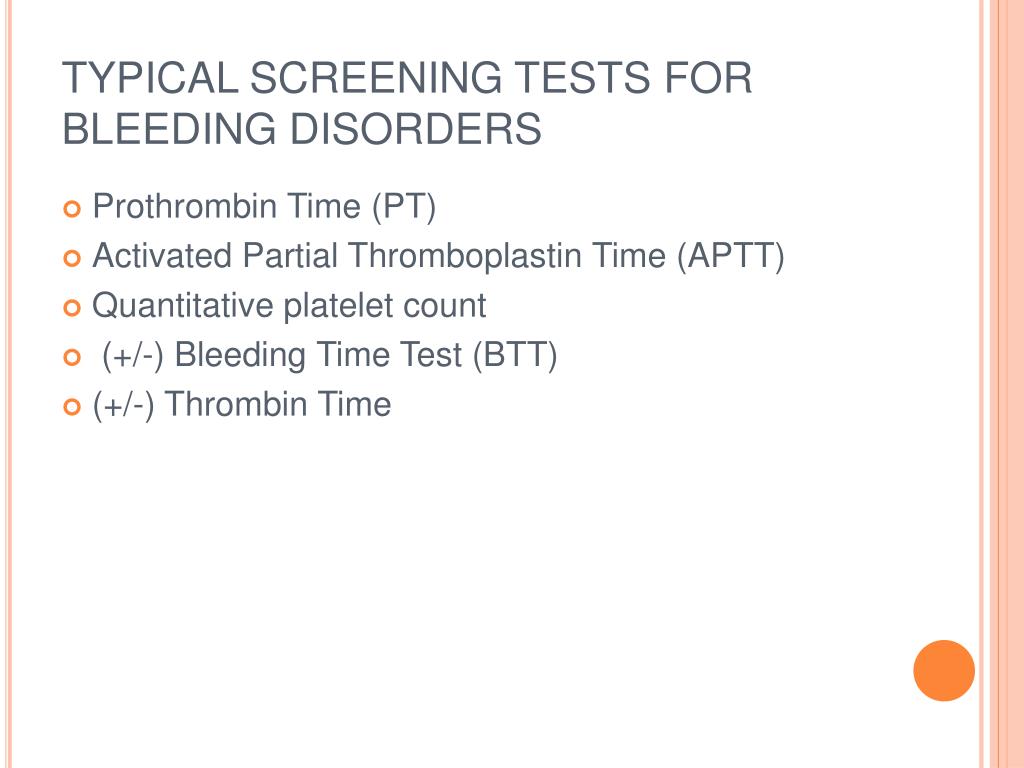Select the 'Quantitative platelet count' line
Viewport: 1024px width, 768px height.
289,306
